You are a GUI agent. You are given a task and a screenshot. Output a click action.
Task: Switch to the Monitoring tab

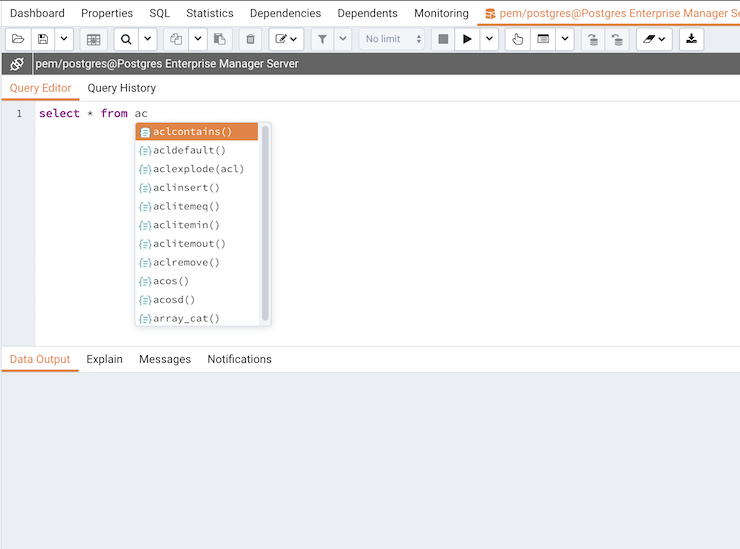pyautogui.click(x=441, y=13)
